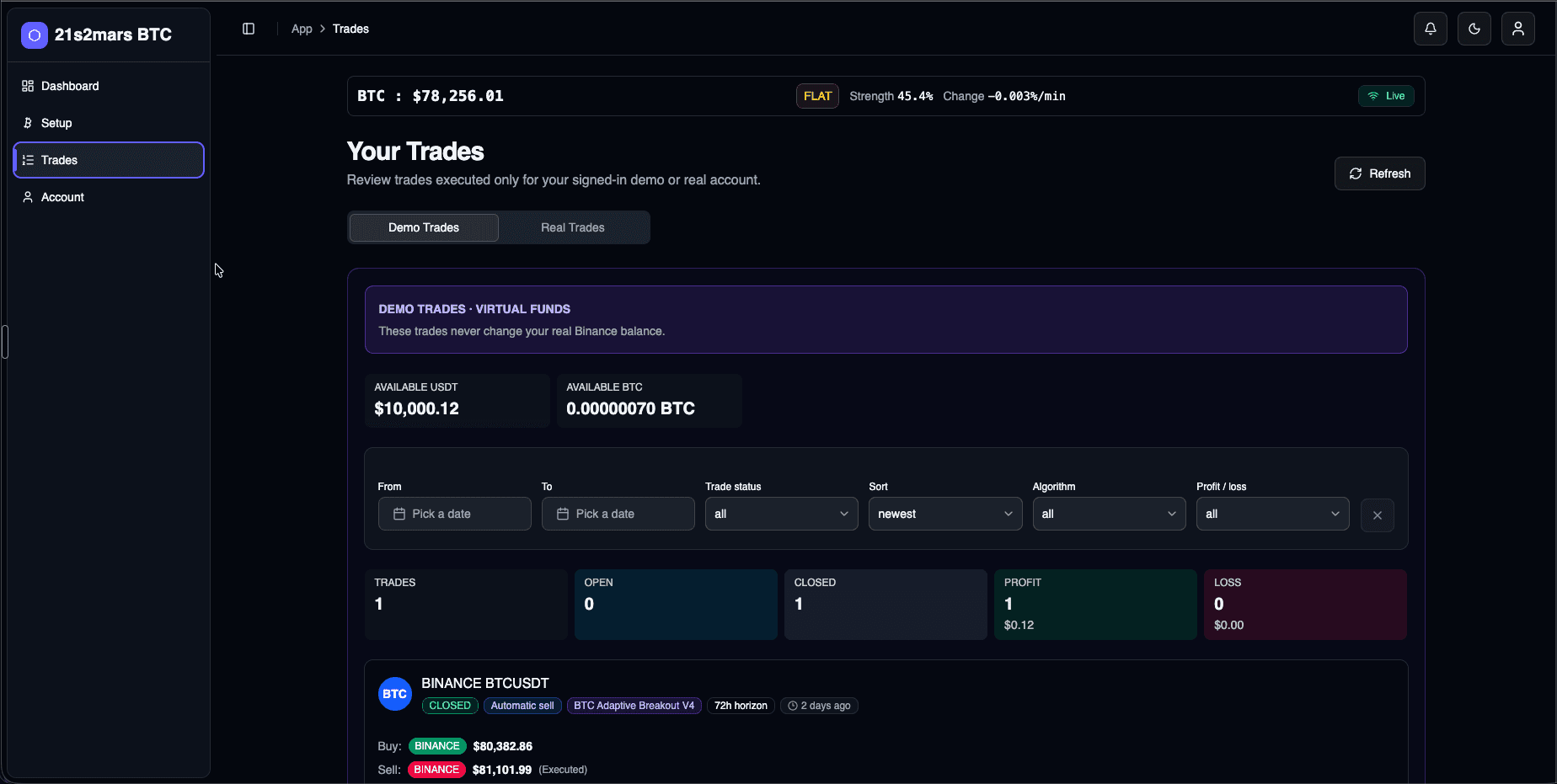Click the TRADES count card
1557x784 pixels.
(x=466, y=605)
